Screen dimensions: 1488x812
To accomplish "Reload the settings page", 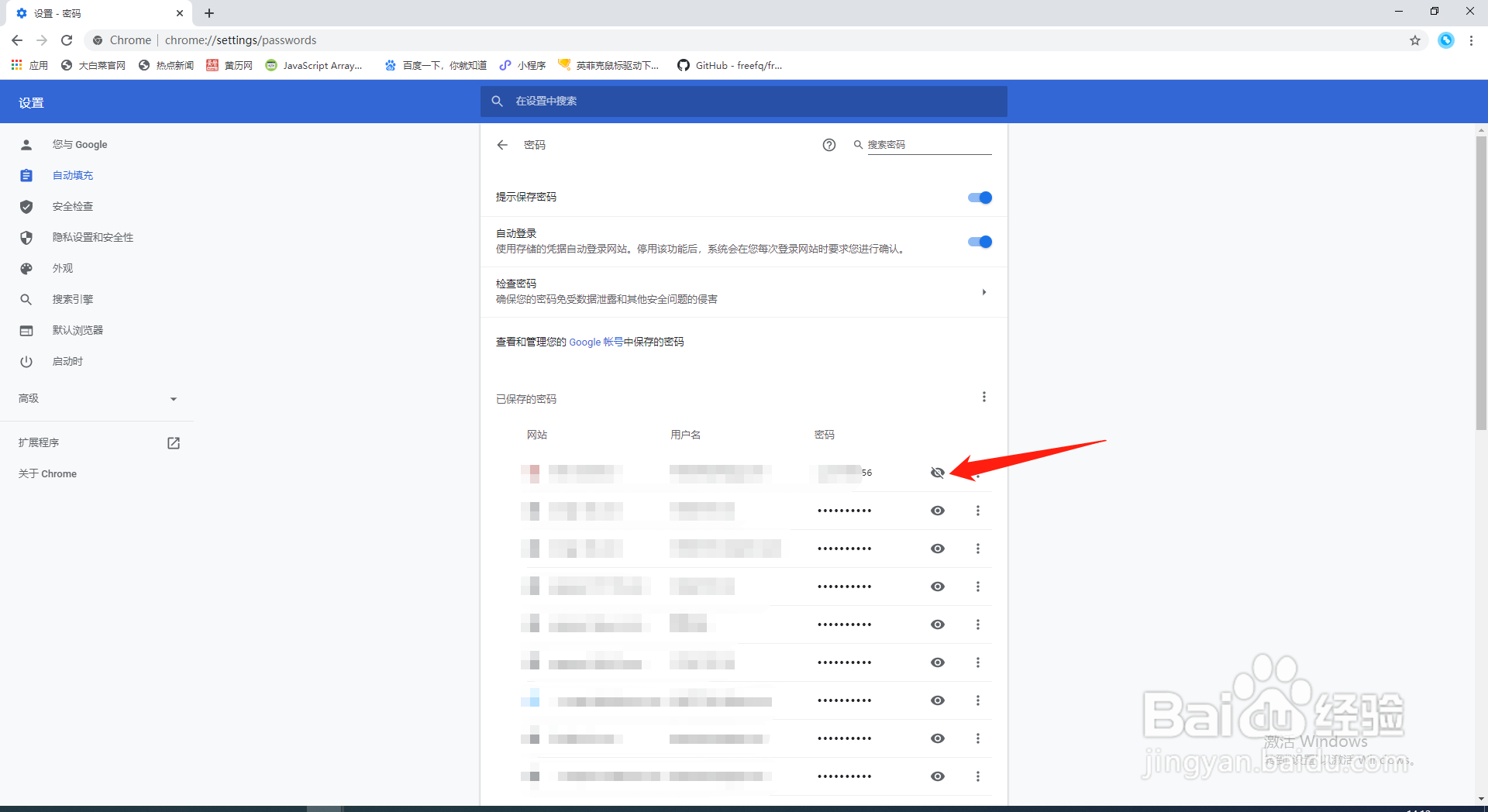I will pyautogui.click(x=67, y=40).
